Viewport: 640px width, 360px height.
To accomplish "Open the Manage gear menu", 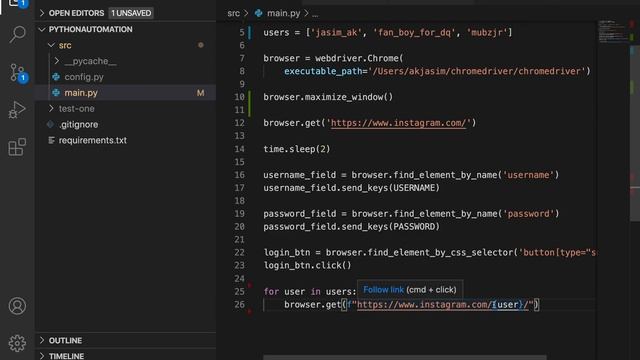I will coord(17,343).
